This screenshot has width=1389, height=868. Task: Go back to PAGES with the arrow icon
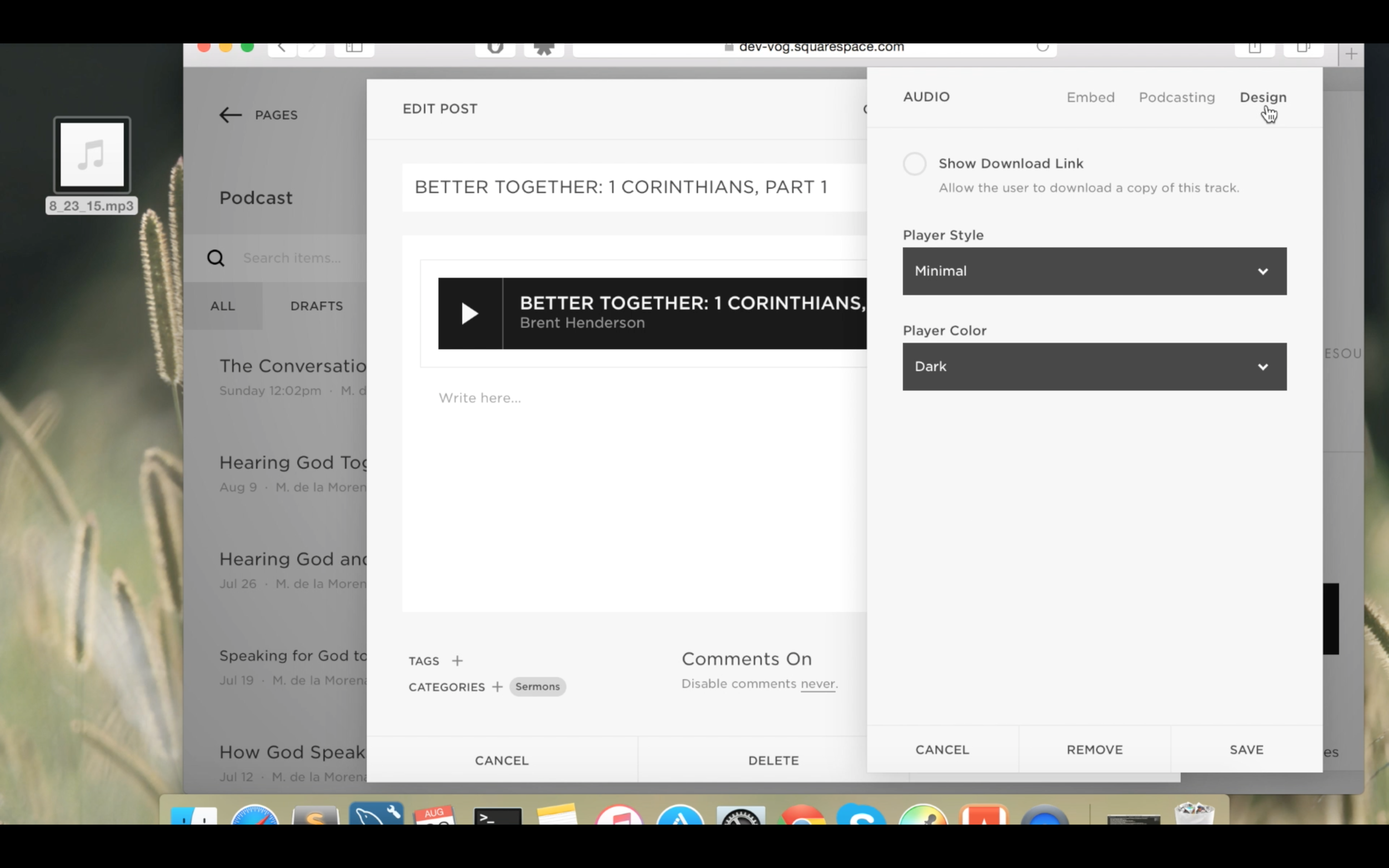(x=230, y=115)
